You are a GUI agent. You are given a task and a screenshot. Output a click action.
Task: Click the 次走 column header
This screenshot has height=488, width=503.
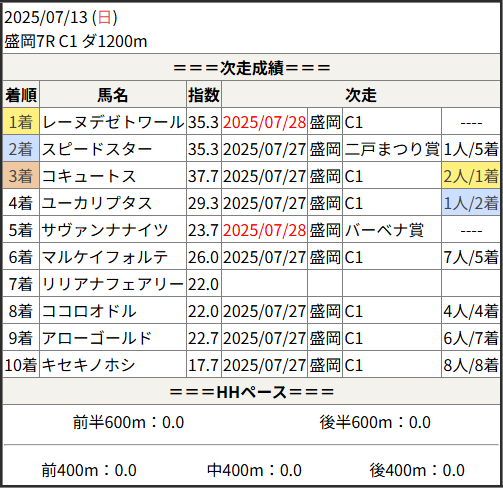(x=361, y=95)
